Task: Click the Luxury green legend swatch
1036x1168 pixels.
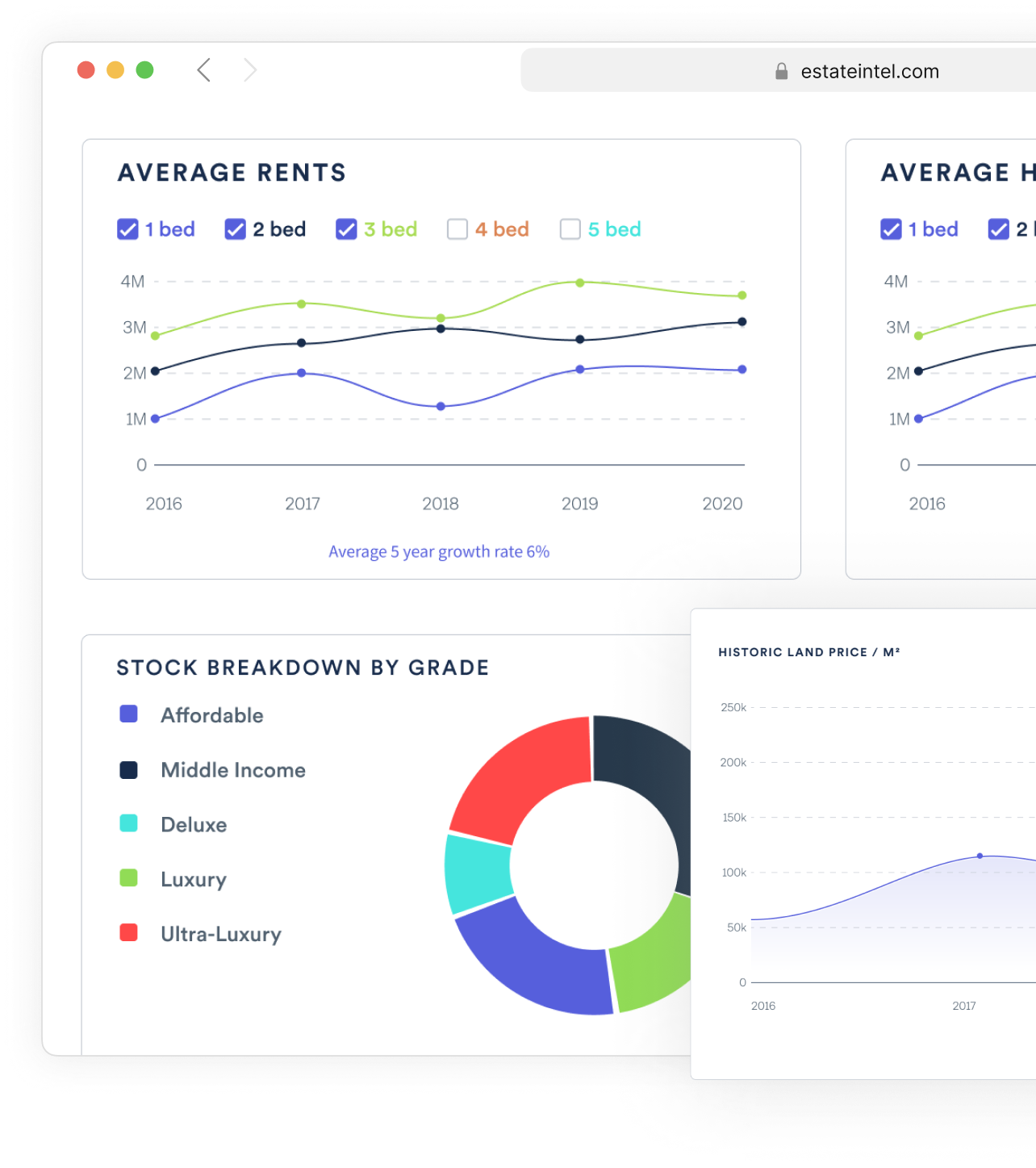Action: pyautogui.click(x=128, y=878)
